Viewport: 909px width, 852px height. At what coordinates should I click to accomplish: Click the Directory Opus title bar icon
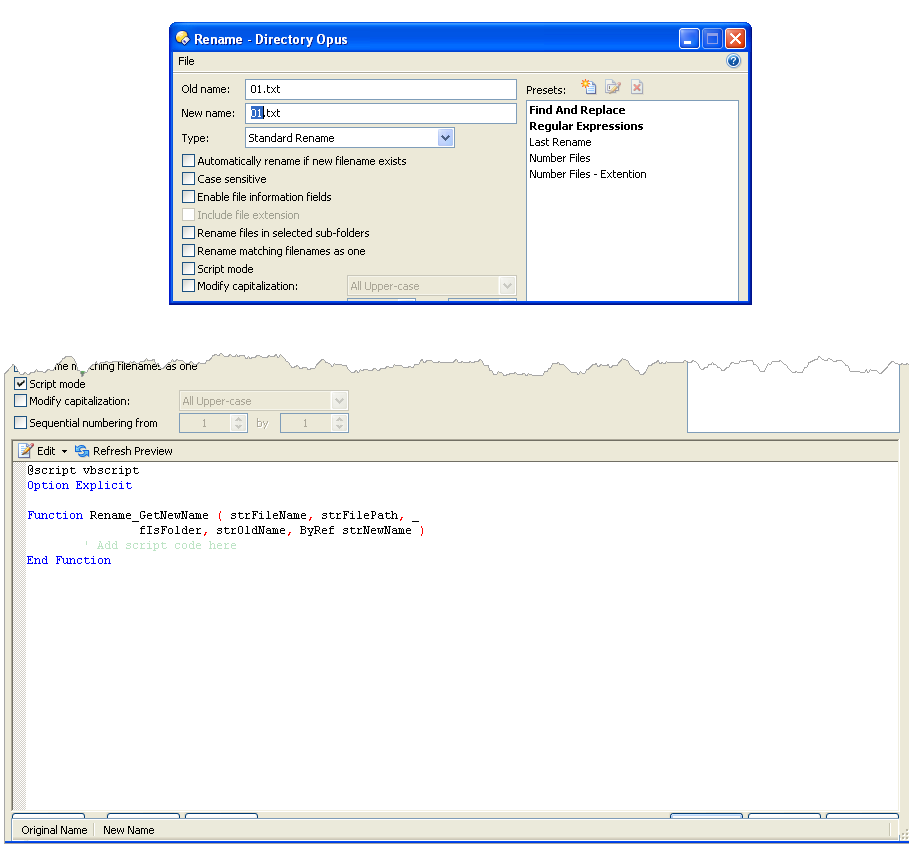tap(183, 38)
